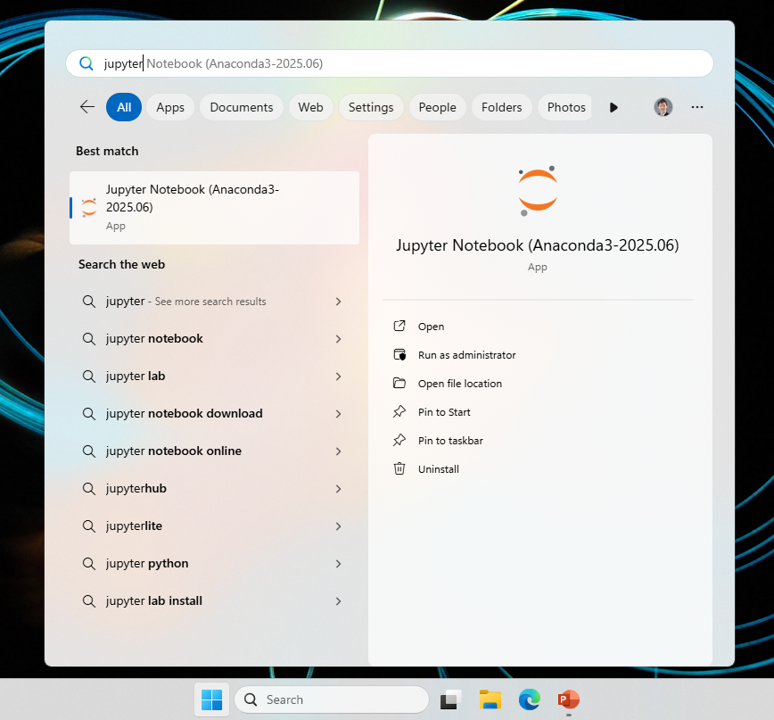
Task: Expand the 'jupyterlite' suggestion chevron
Action: coord(339,527)
